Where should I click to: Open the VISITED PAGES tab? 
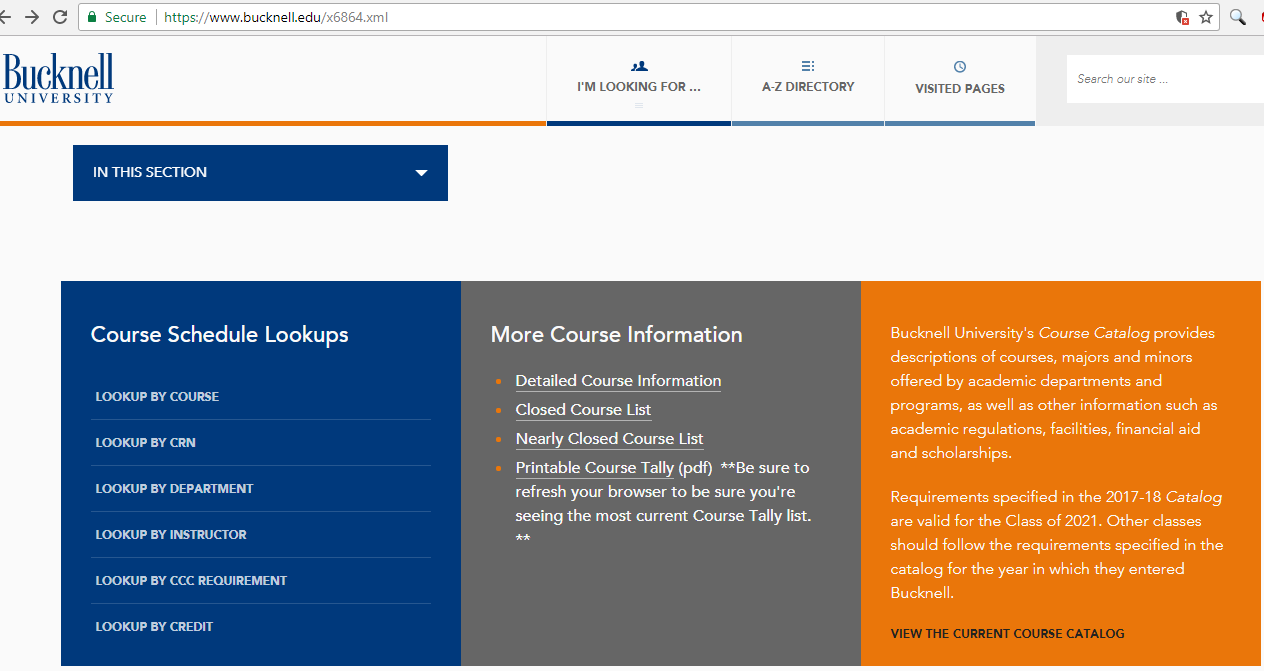[x=960, y=80]
